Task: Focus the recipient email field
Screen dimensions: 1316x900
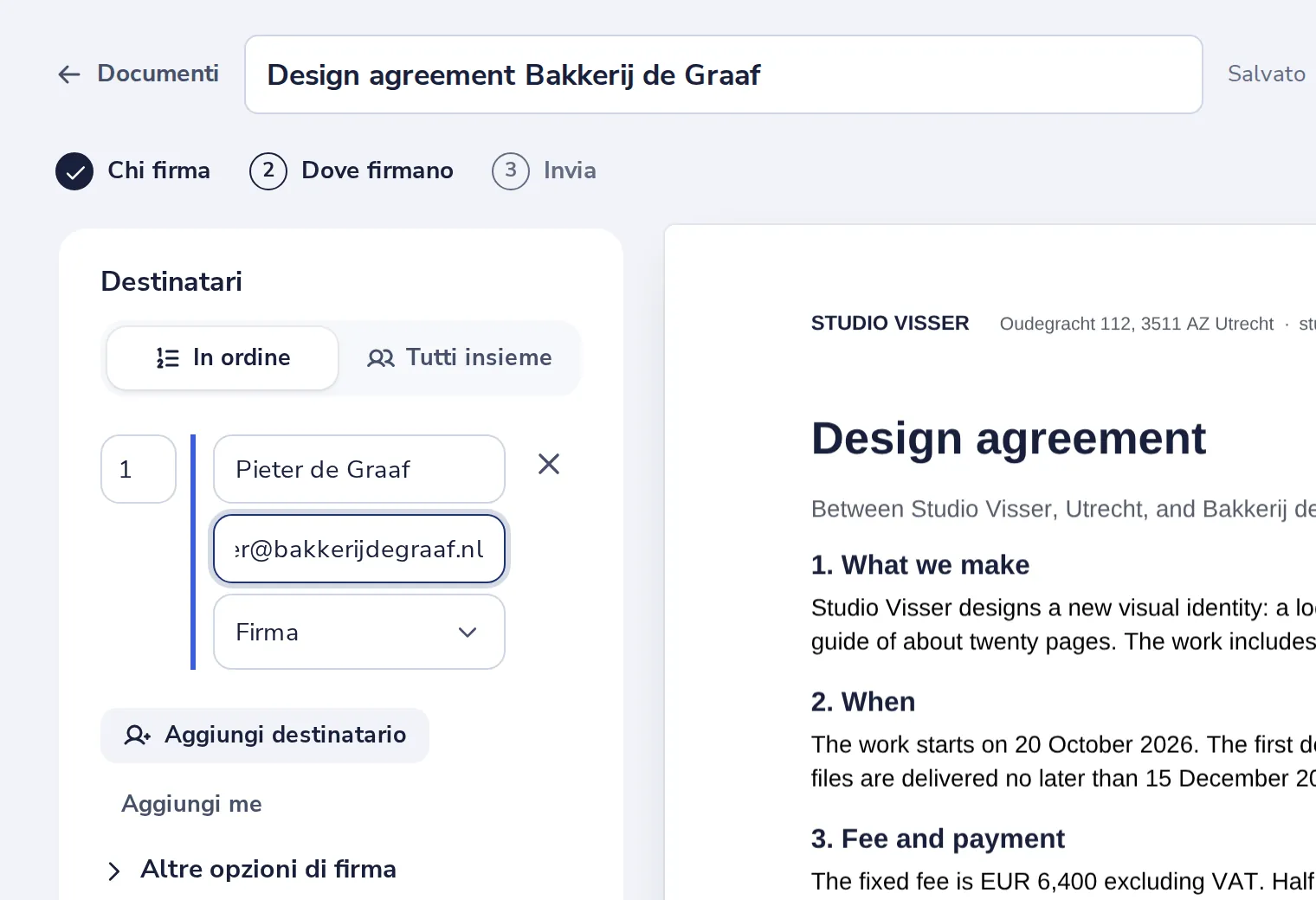Action: click(x=359, y=550)
